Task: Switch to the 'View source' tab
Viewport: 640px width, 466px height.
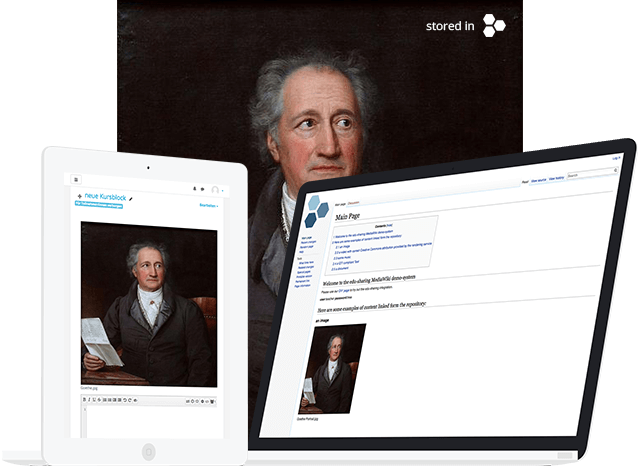Action: click(538, 180)
